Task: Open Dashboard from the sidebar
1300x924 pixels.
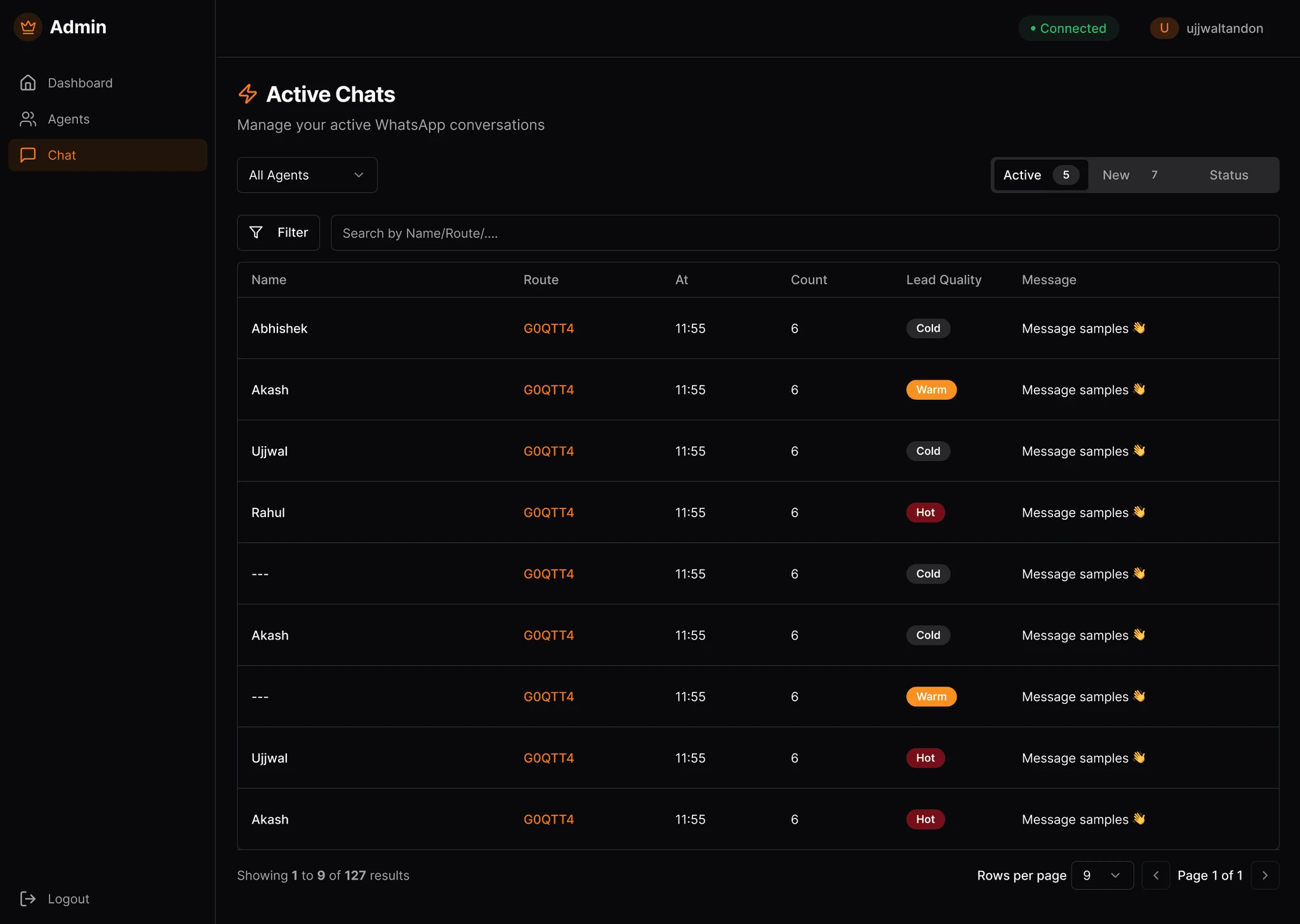Action: (x=108, y=83)
